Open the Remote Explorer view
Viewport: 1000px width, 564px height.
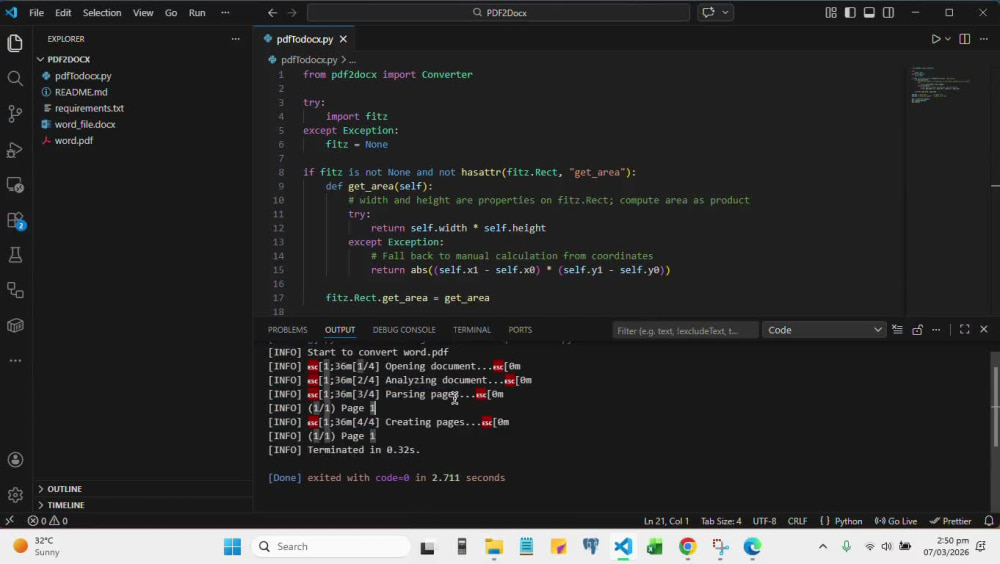[15, 186]
